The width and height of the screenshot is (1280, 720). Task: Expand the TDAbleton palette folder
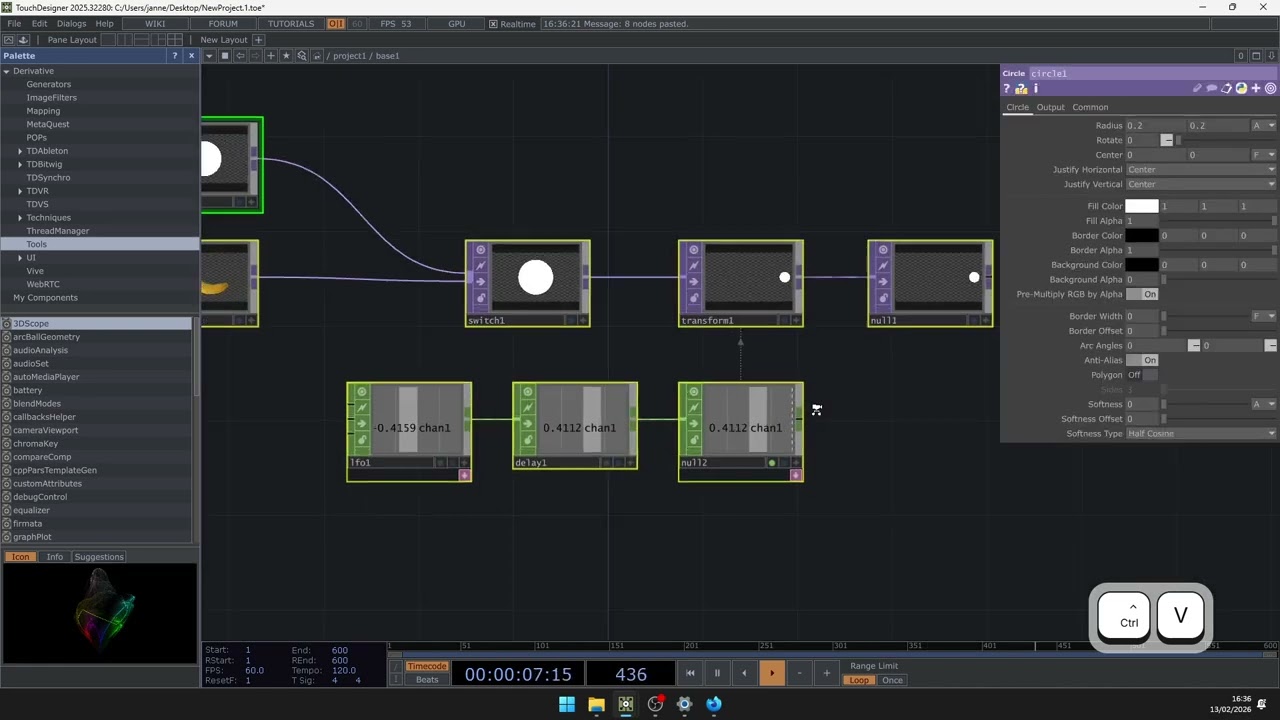pos(20,151)
